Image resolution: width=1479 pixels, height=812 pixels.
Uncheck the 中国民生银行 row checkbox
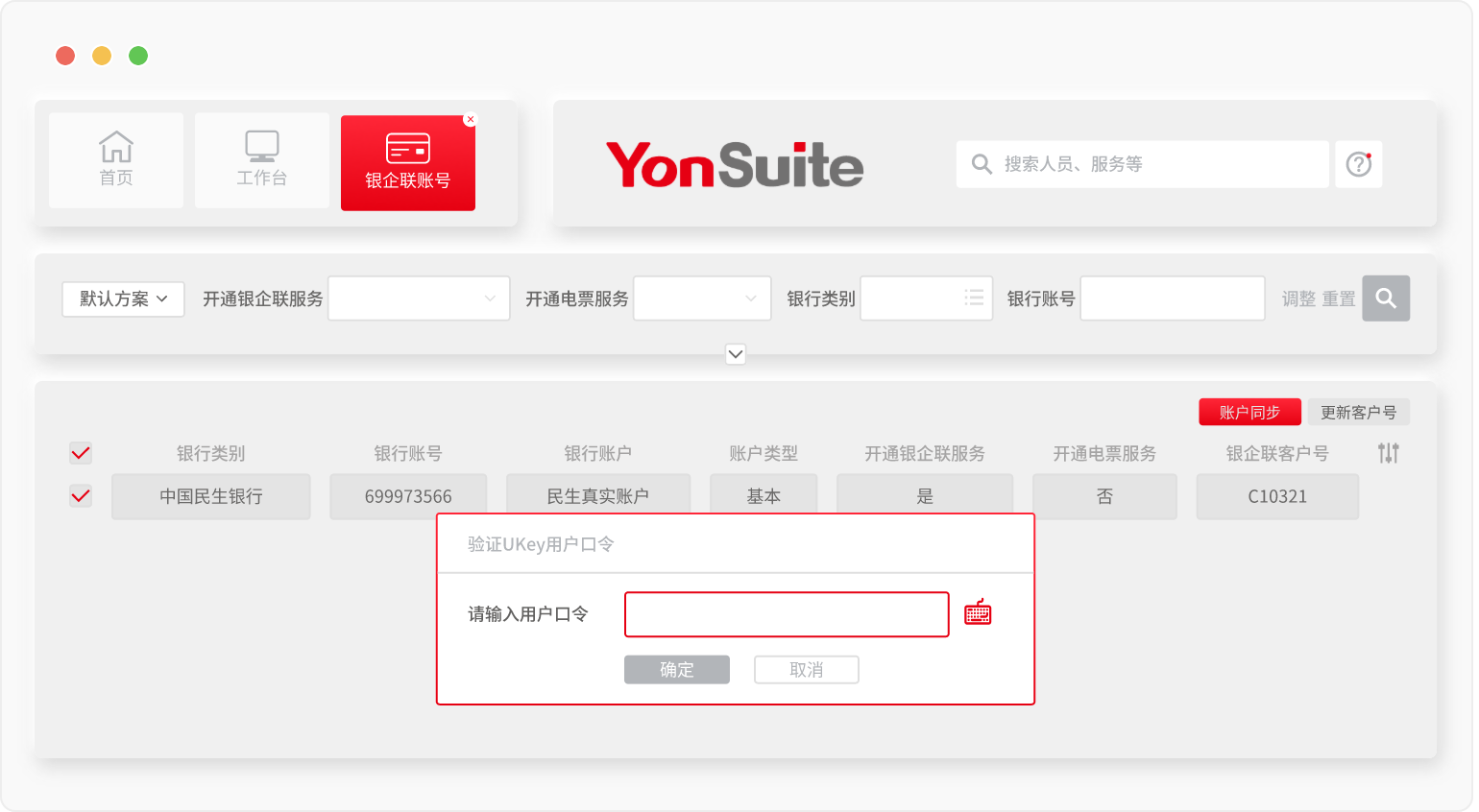click(x=81, y=496)
